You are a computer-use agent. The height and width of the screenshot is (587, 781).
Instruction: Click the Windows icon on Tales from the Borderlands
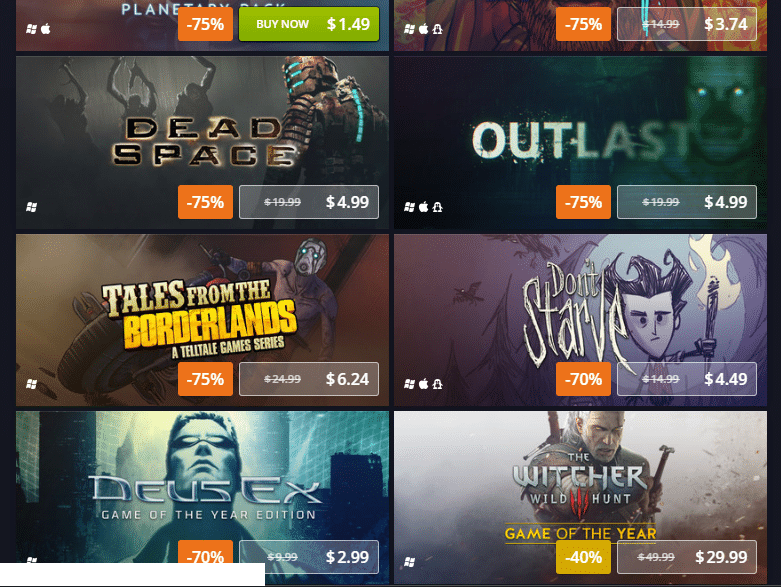tap(31, 384)
